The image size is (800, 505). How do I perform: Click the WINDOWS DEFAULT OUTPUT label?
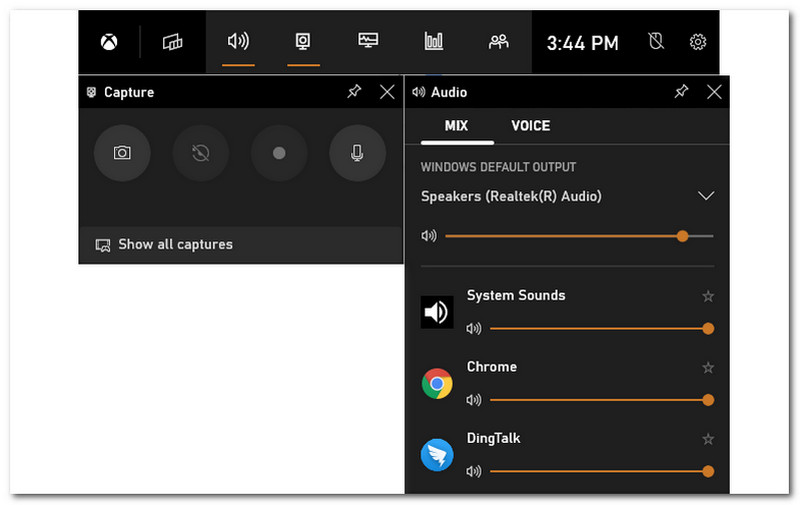(498, 167)
